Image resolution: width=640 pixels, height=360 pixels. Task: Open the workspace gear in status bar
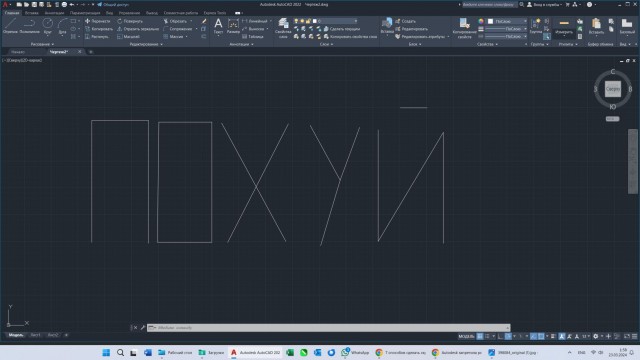[596, 336]
